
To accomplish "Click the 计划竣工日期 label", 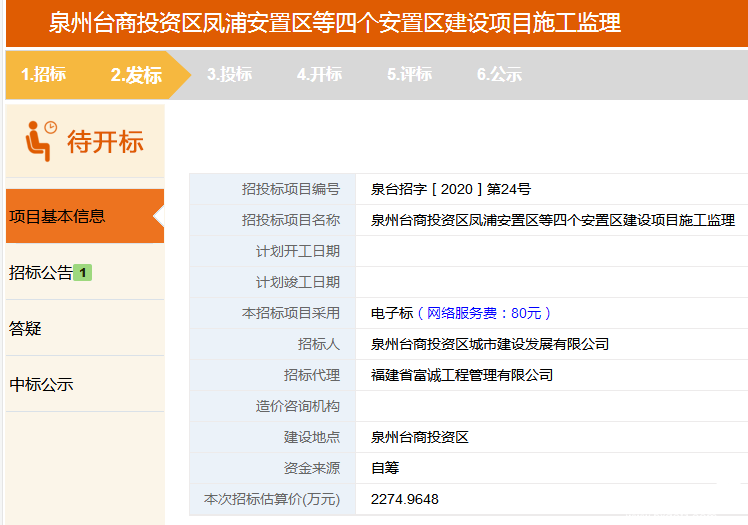I will coord(298,282).
